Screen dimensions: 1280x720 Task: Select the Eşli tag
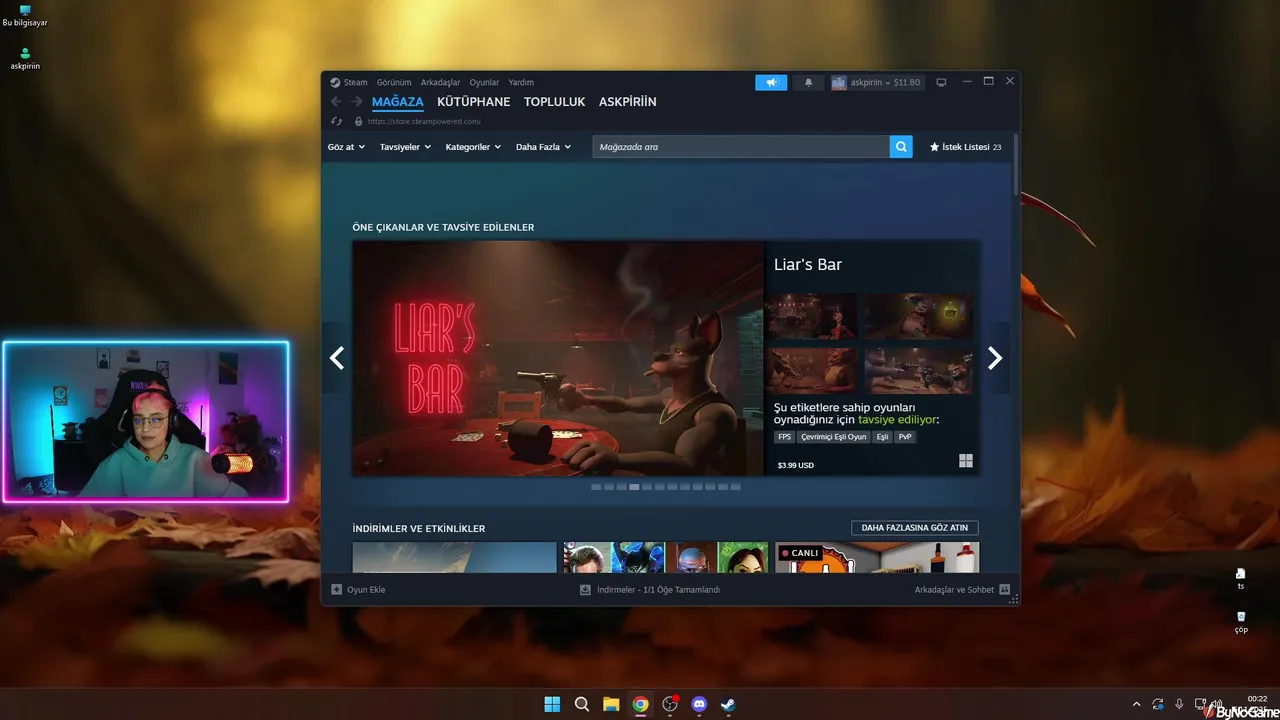click(882, 437)
